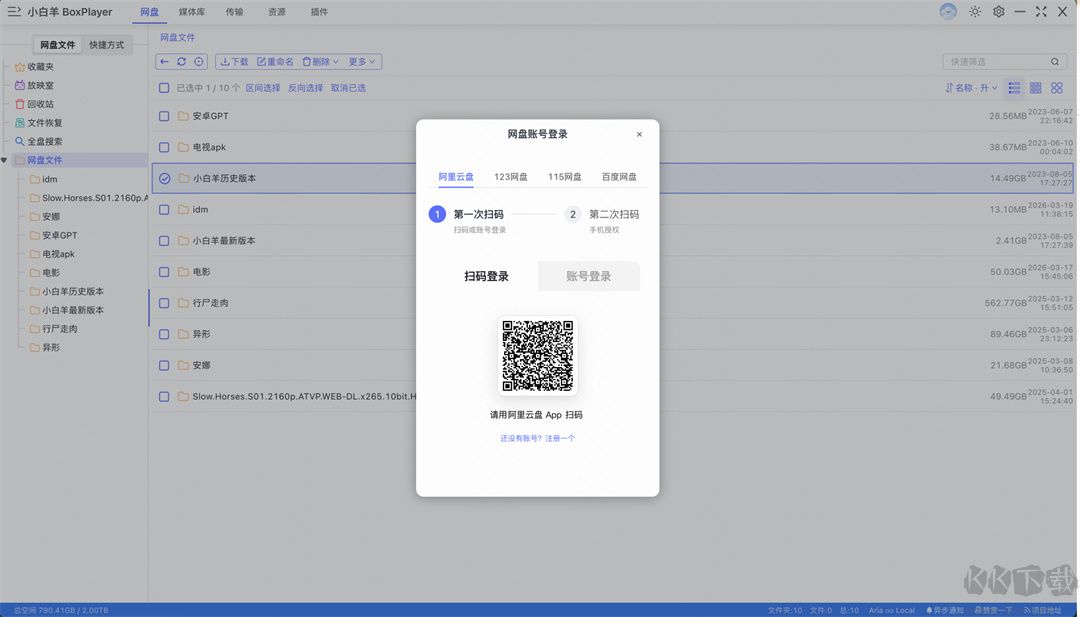
Task: Toggle the light/dark theme sun icon
Action: (975, 12)
